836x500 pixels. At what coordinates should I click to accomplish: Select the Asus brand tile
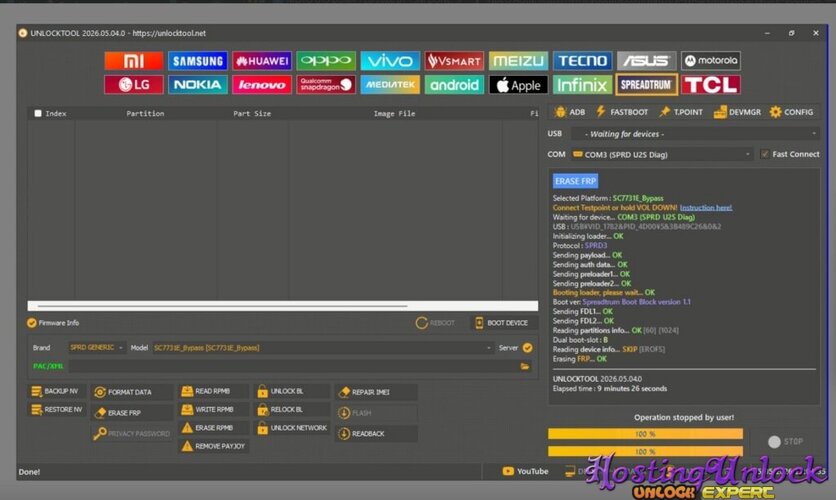point(646,61)
